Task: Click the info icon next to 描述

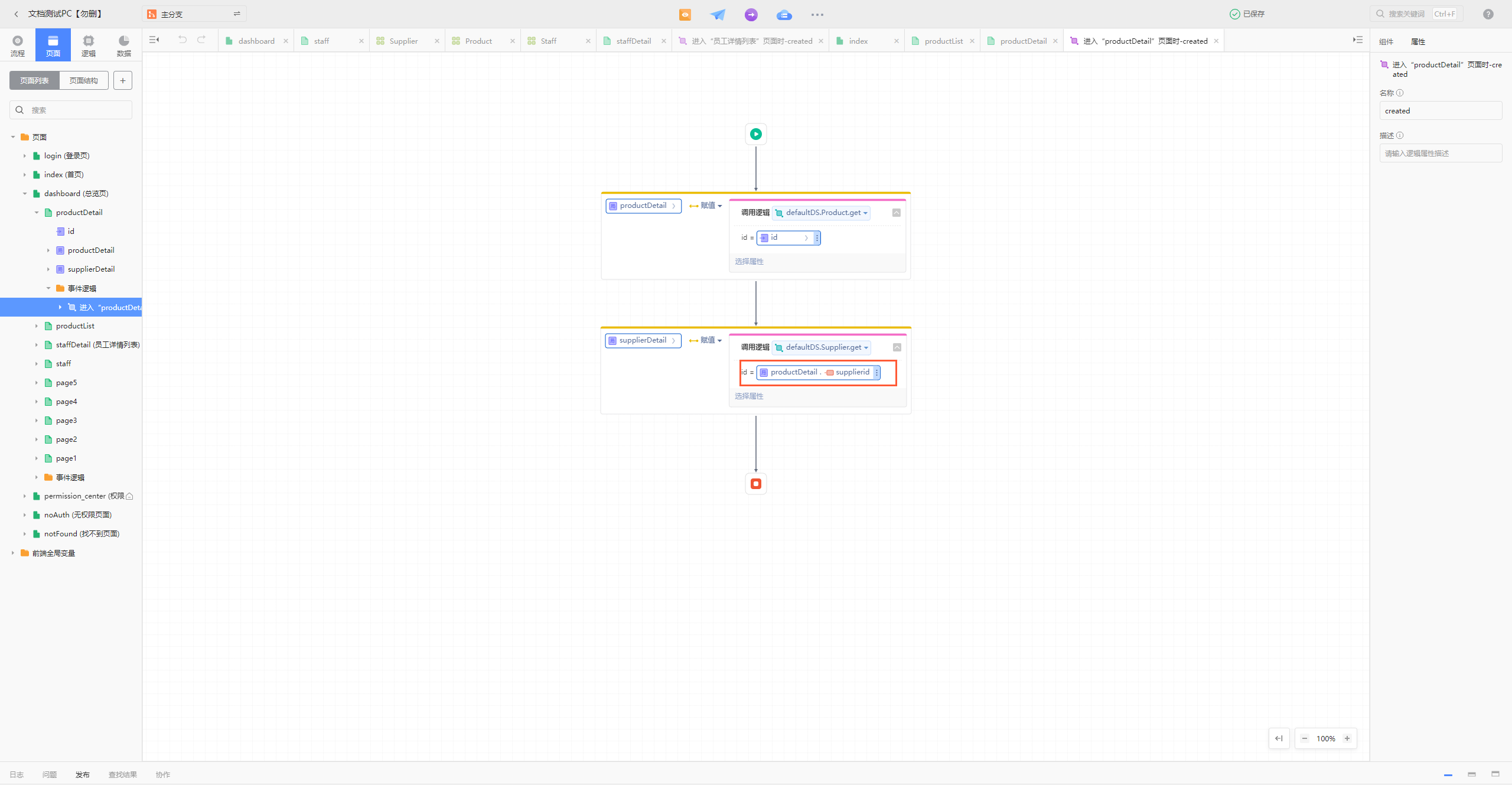Action: coord(1400,135)
